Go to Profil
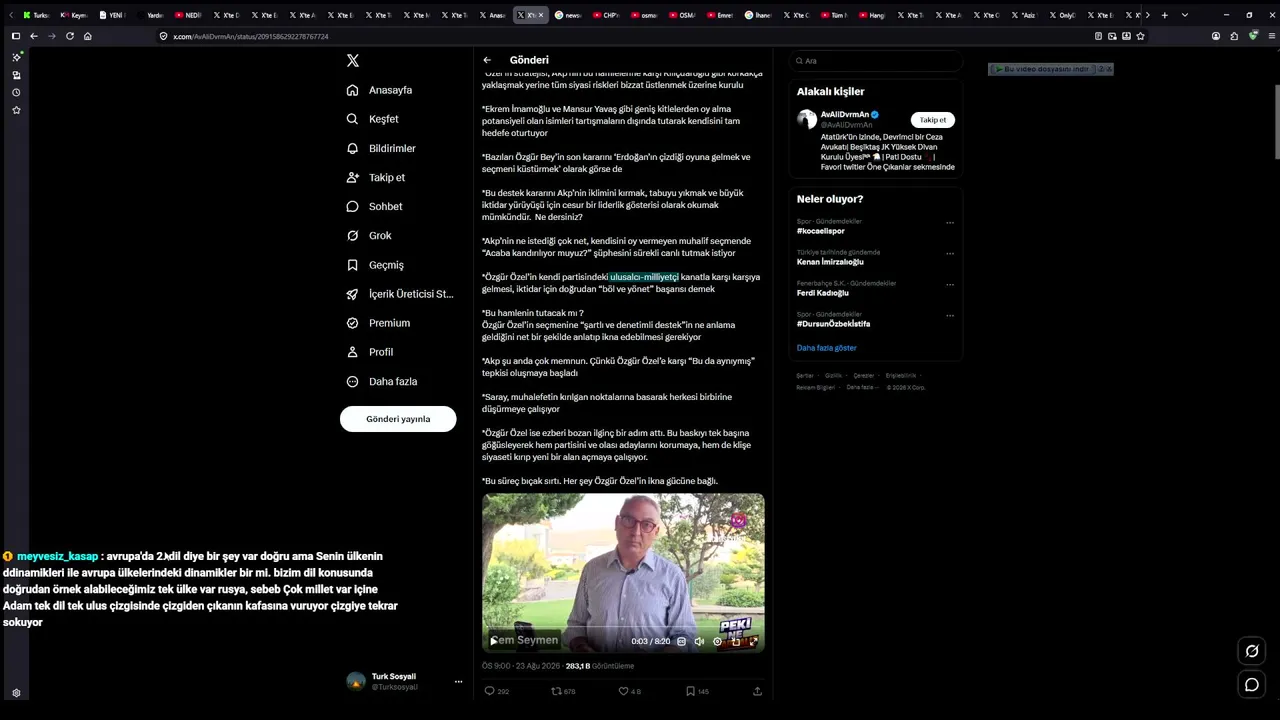This screenshot has width=1280, height=720. [x=370, y=352]
